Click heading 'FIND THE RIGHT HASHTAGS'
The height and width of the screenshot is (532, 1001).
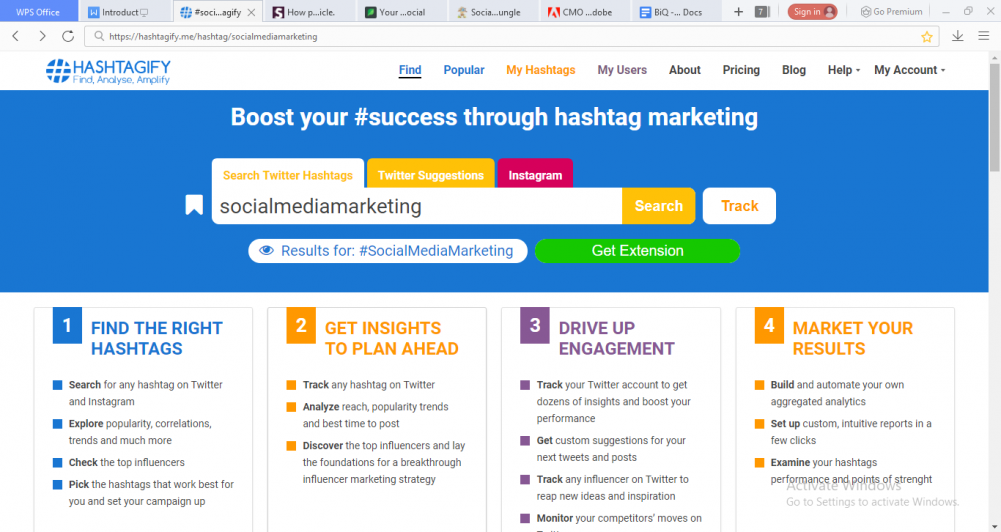[156, 338]
